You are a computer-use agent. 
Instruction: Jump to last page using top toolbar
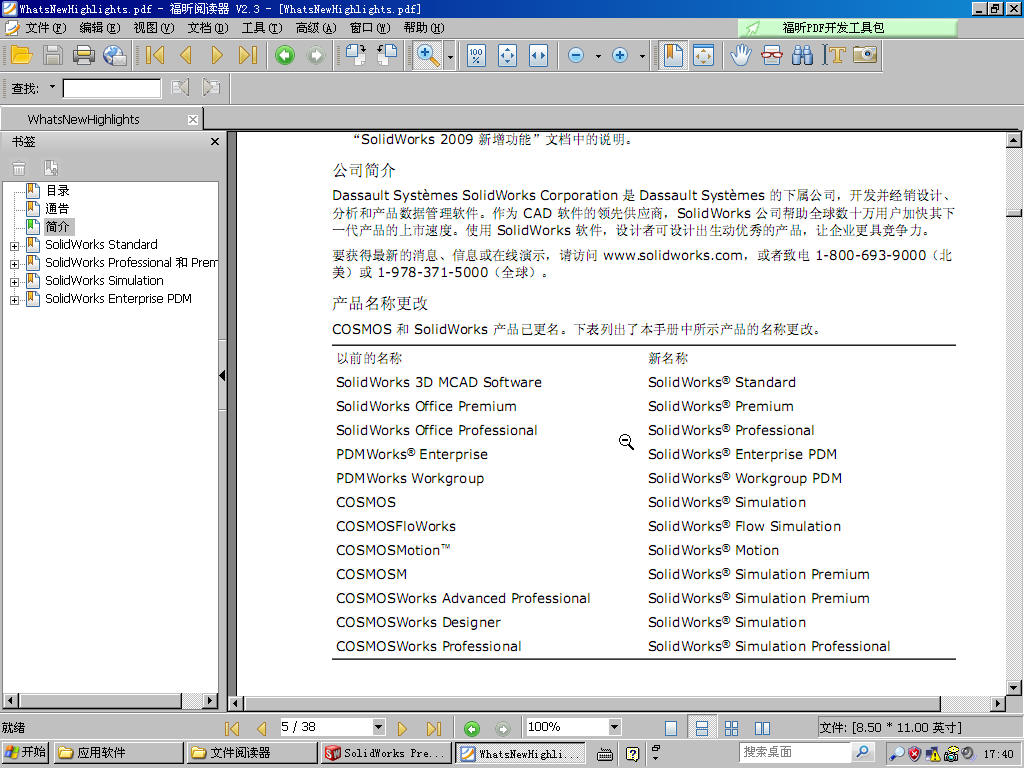coord(248,56)
